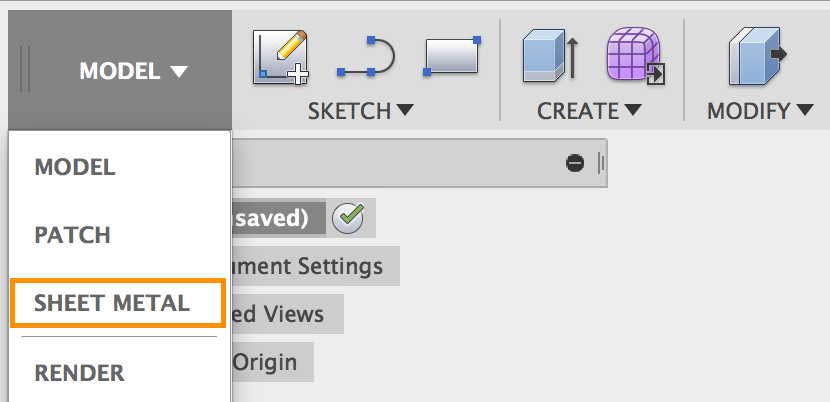Screen dimensions: 830x402
Task: Switch to the PATCH workspace
Action: (72, 236)
